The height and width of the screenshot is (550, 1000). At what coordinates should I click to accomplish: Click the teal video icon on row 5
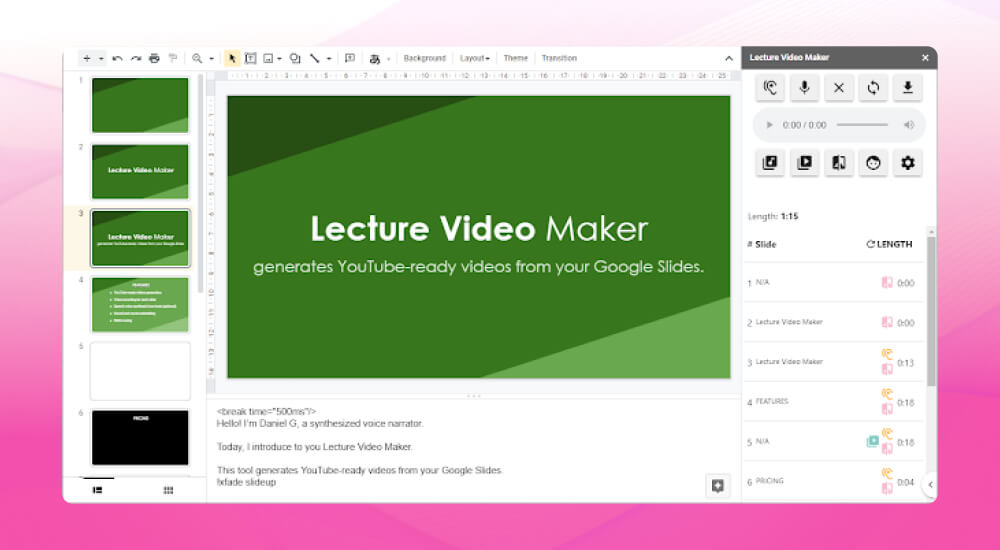pyautogui.click(x=872, y=442)
